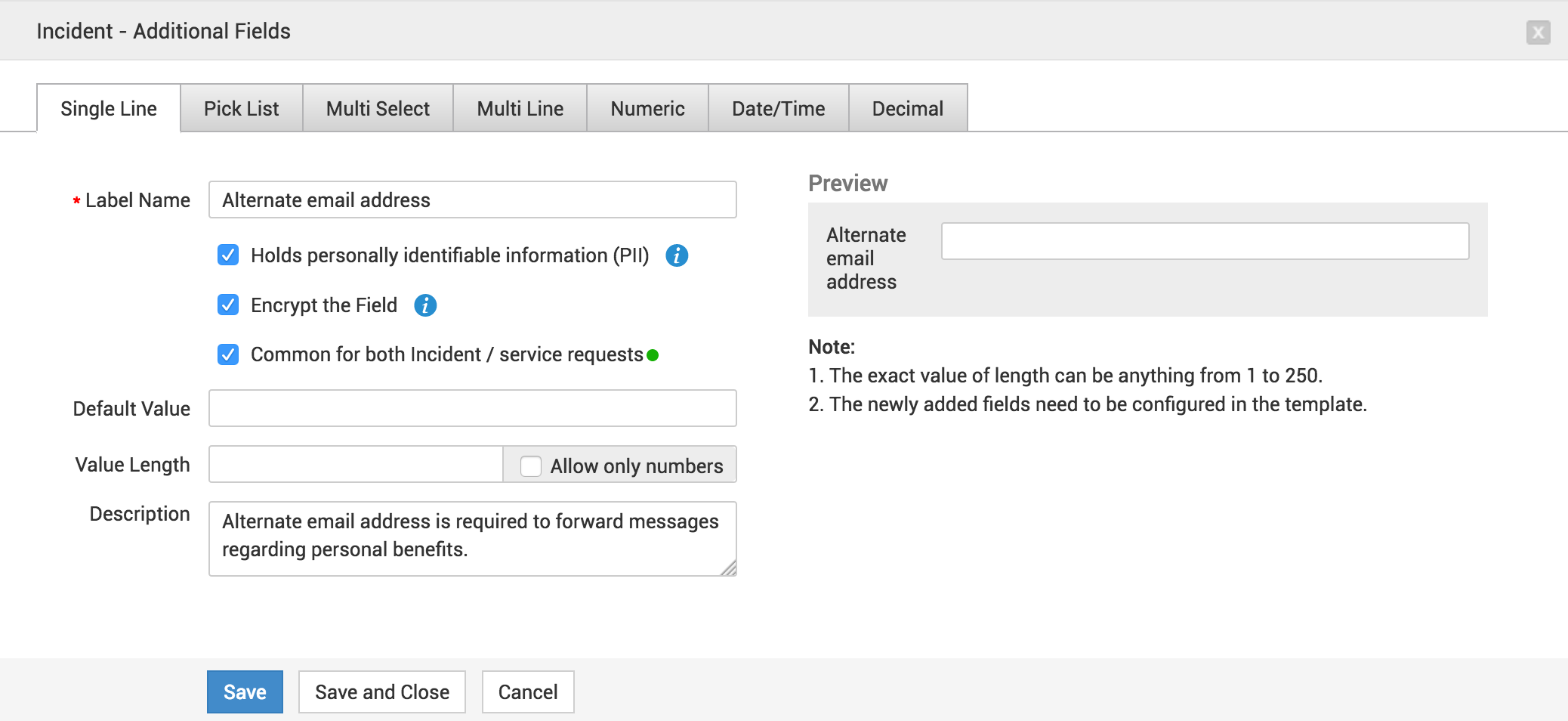Uncheck Common for both Incident/service requests

click(x=228, y=354)
